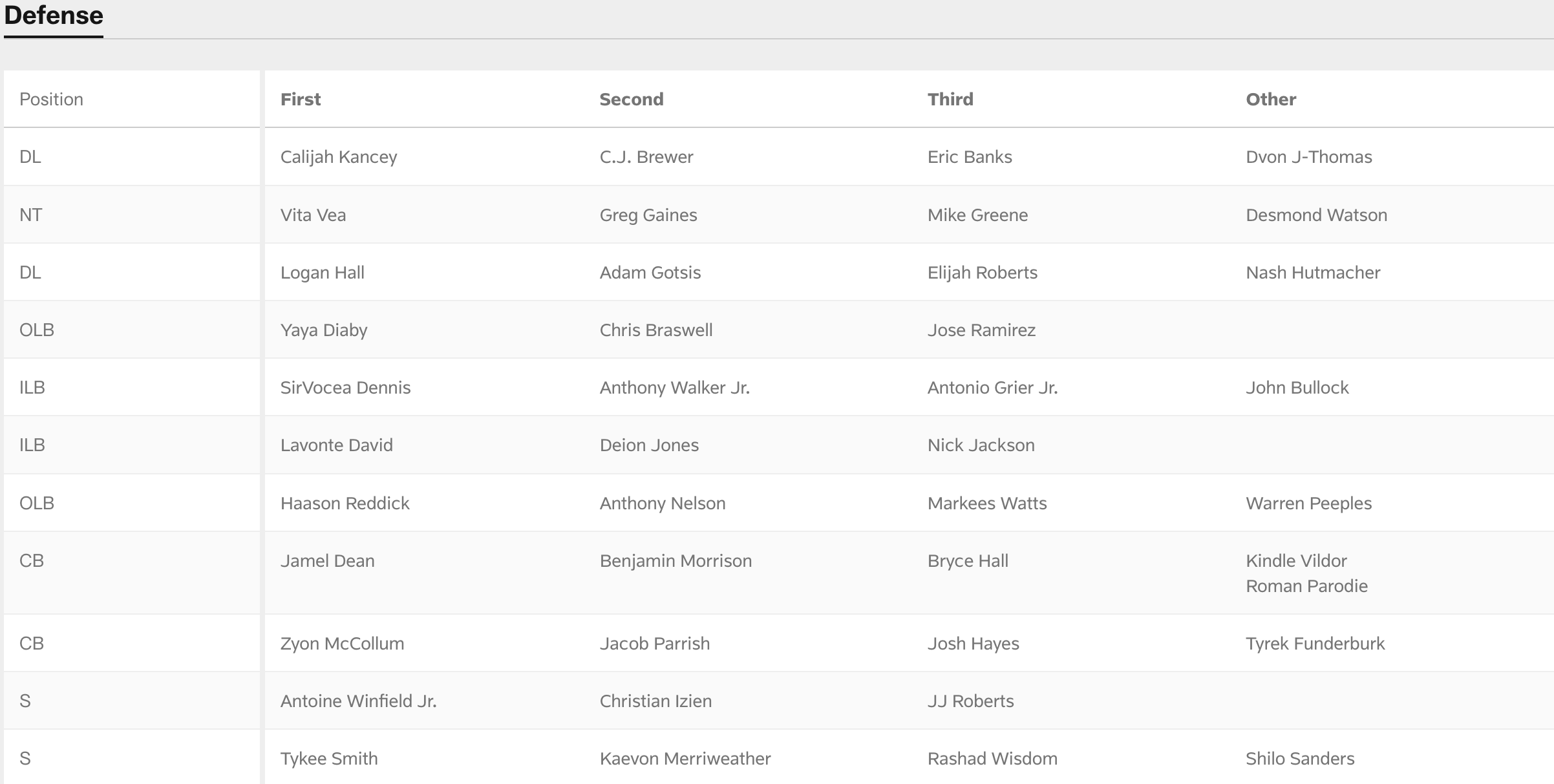
Task: Click Kindle Vildor's name
Action: [1295, 561]
